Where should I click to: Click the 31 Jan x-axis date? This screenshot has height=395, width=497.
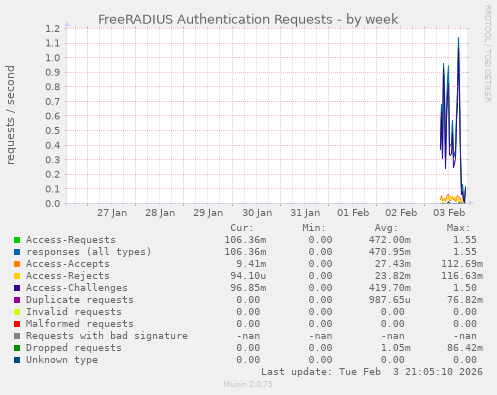[x=305, y=213]
